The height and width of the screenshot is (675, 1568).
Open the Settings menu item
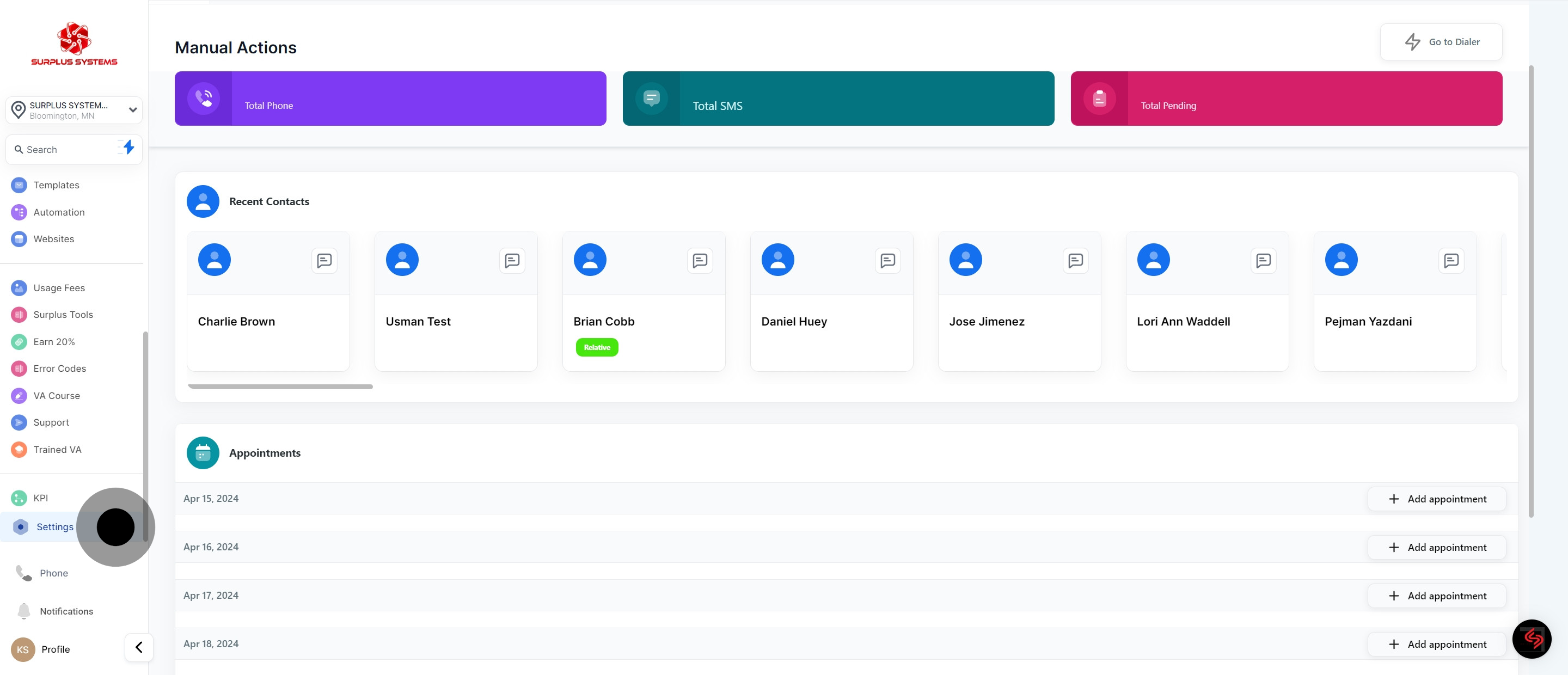[55, 527]
